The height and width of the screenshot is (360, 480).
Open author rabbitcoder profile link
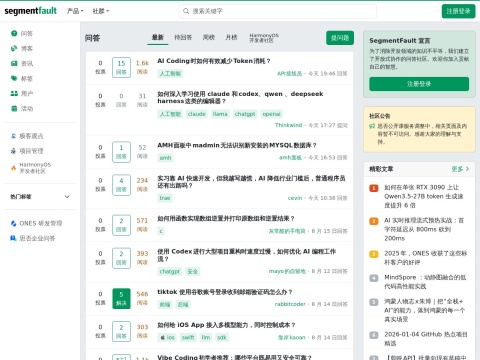290,304
